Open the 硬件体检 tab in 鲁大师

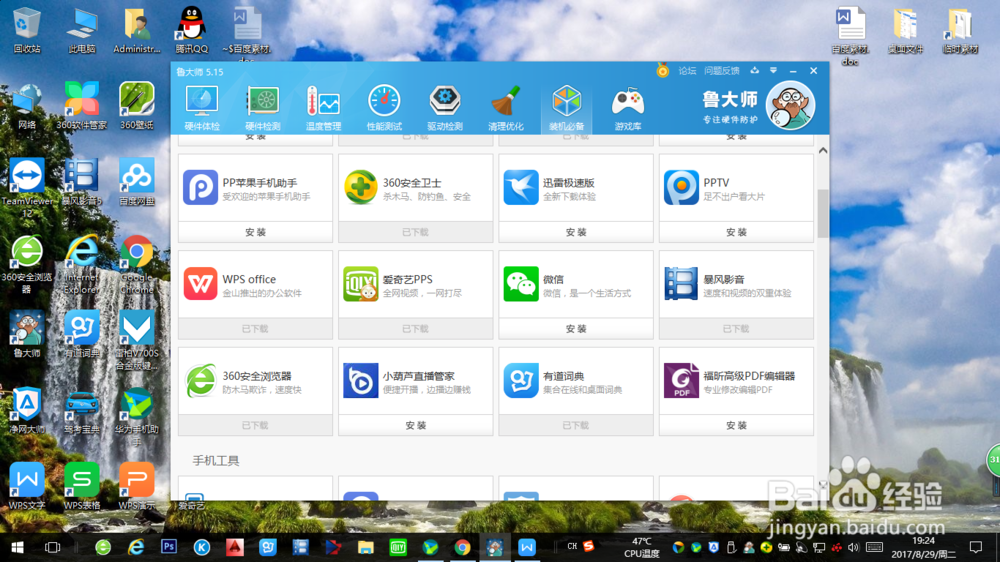(202, 108)
